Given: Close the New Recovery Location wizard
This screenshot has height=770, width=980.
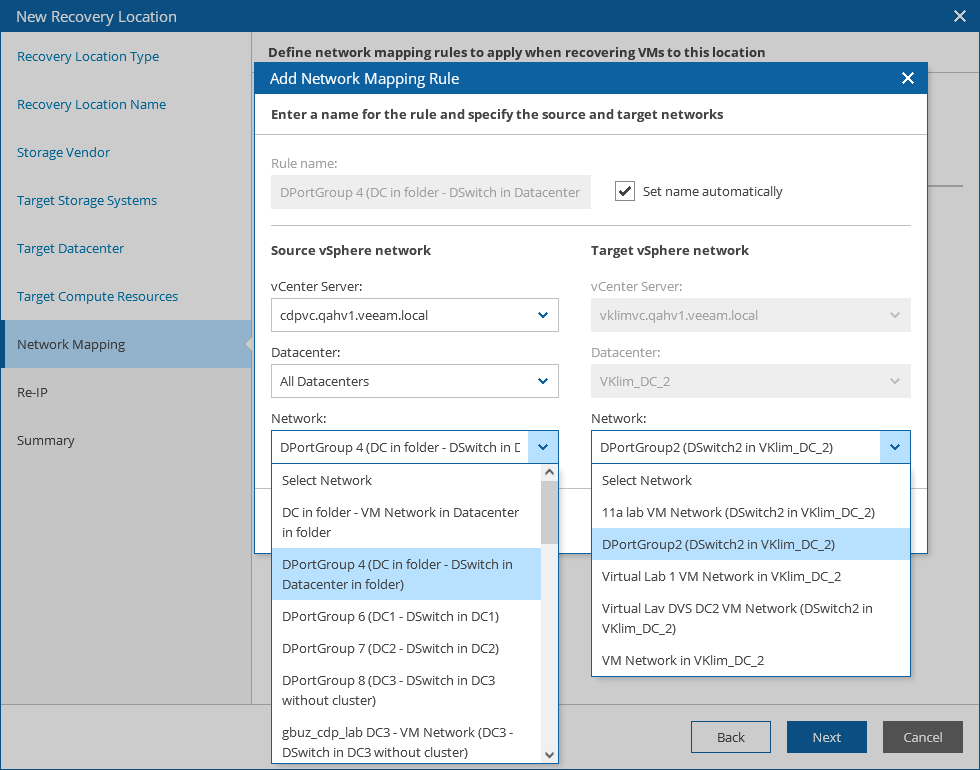Looking at the screenshot, I should pyautogui.click(x=959, y=16).
